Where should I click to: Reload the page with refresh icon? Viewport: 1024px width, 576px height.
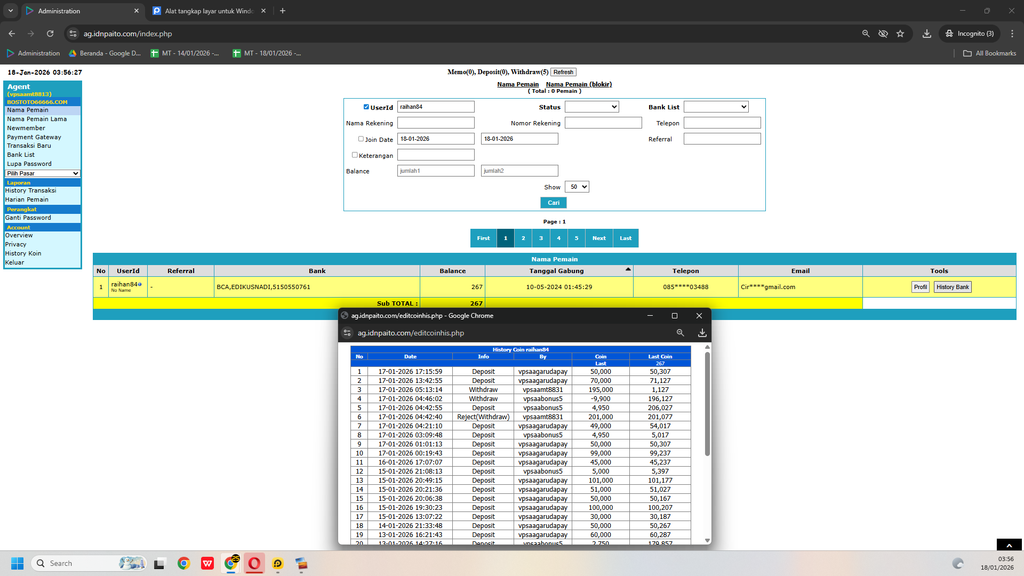(x=50, y=33)
